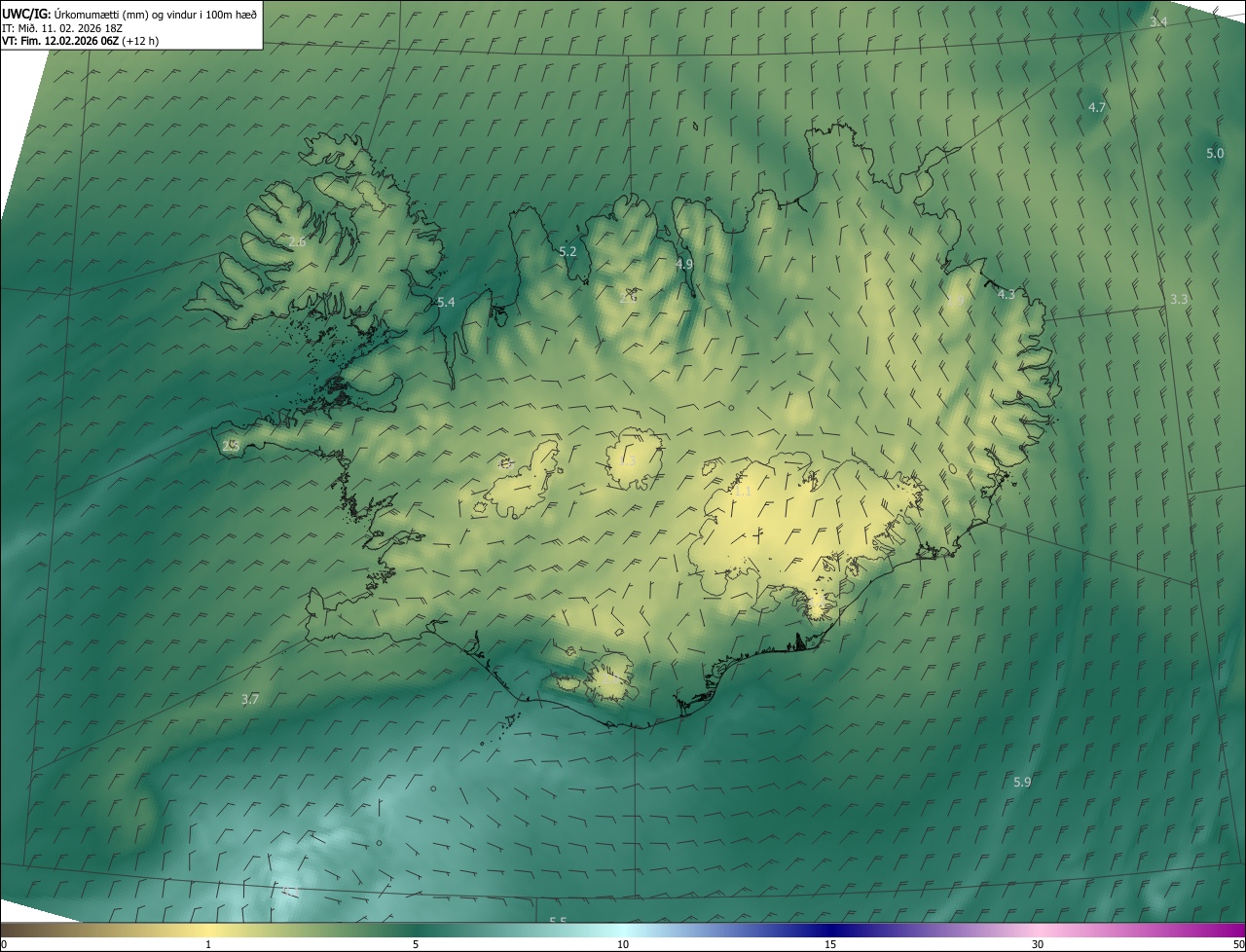Click the colour scale tick label 0
This screenshot has height=952, width=1246.
point(4,944)
